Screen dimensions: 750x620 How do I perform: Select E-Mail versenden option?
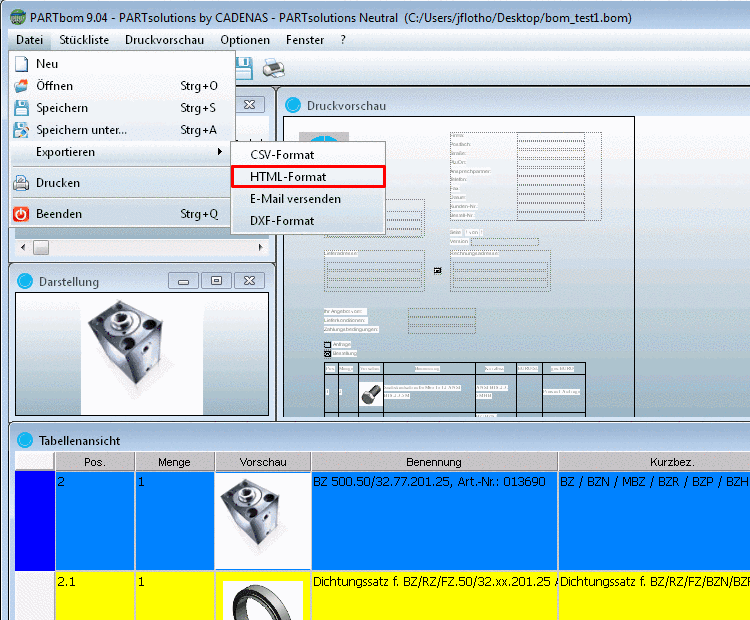tap(308, 199)
